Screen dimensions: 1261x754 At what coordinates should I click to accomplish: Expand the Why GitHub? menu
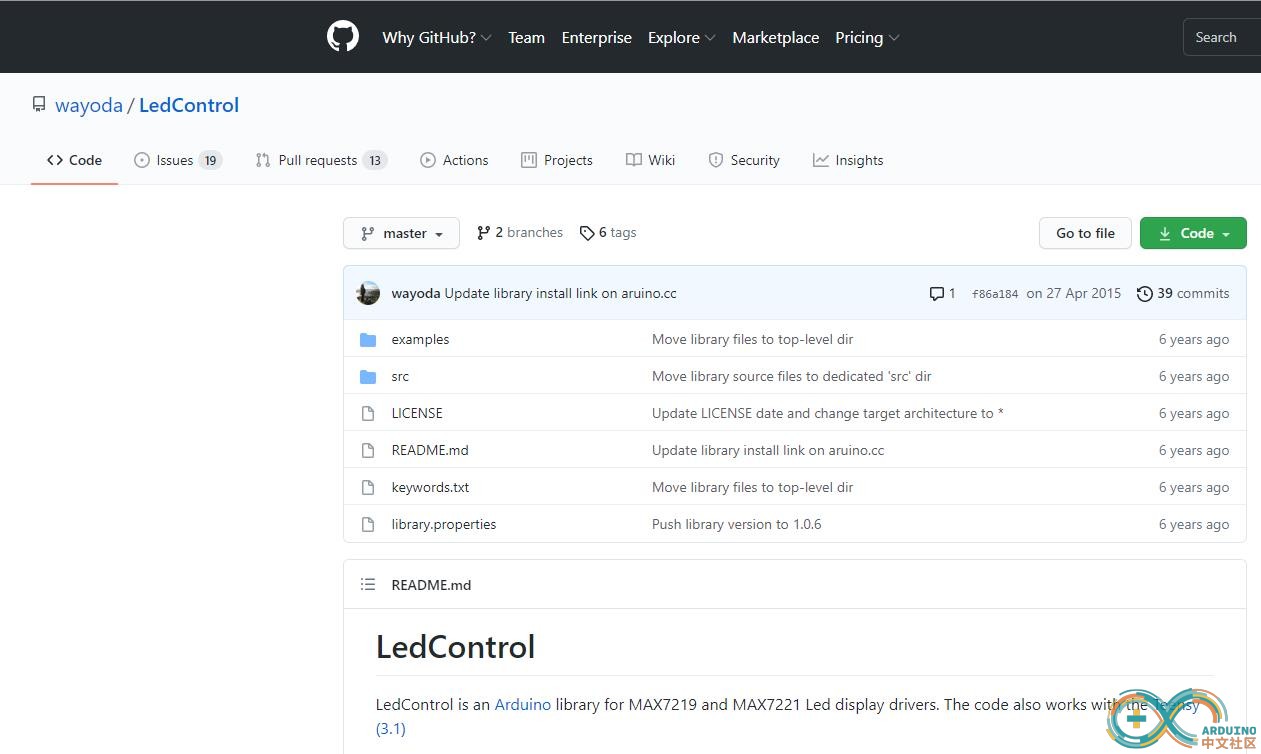[437, 37]
